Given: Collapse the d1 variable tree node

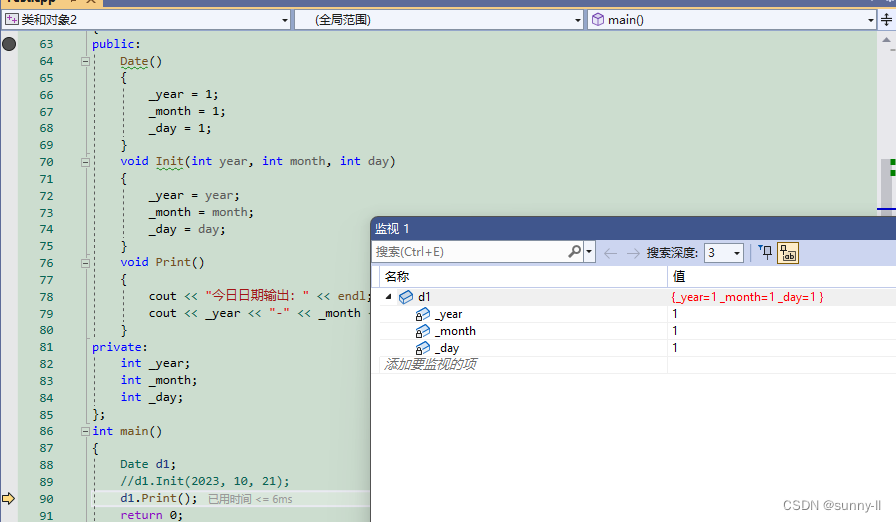Looking at the screenshot, I should point(388,297).
